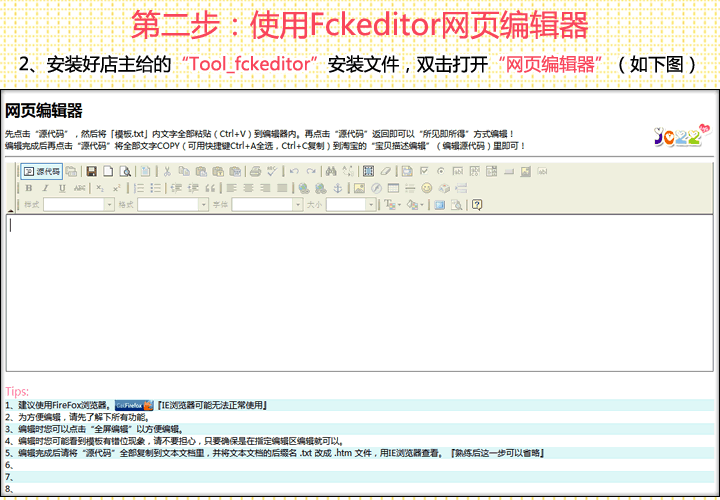This screenshot has height=500, width=720.
Task: Click the Print icon
Action: pyautogui.click(x=255, y=171)
